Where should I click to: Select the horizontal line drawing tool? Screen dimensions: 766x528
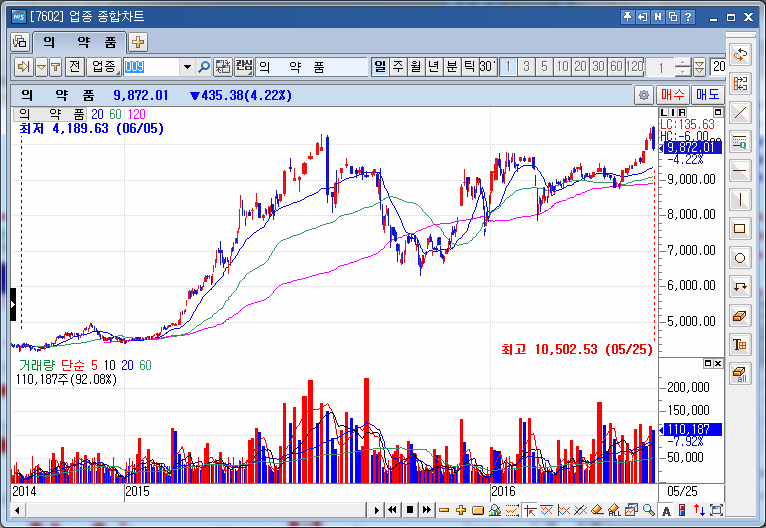point(741,169)
